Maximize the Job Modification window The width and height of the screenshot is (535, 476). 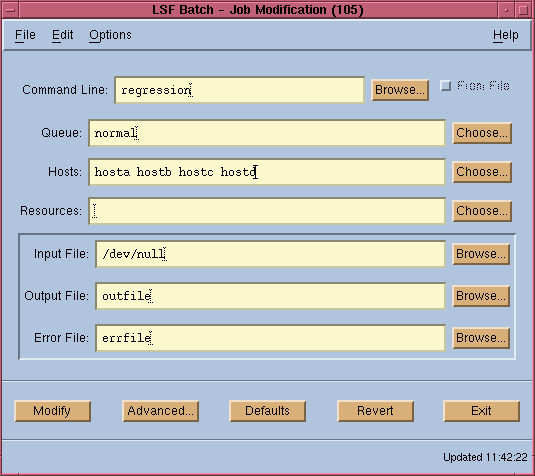coord(523,10)
